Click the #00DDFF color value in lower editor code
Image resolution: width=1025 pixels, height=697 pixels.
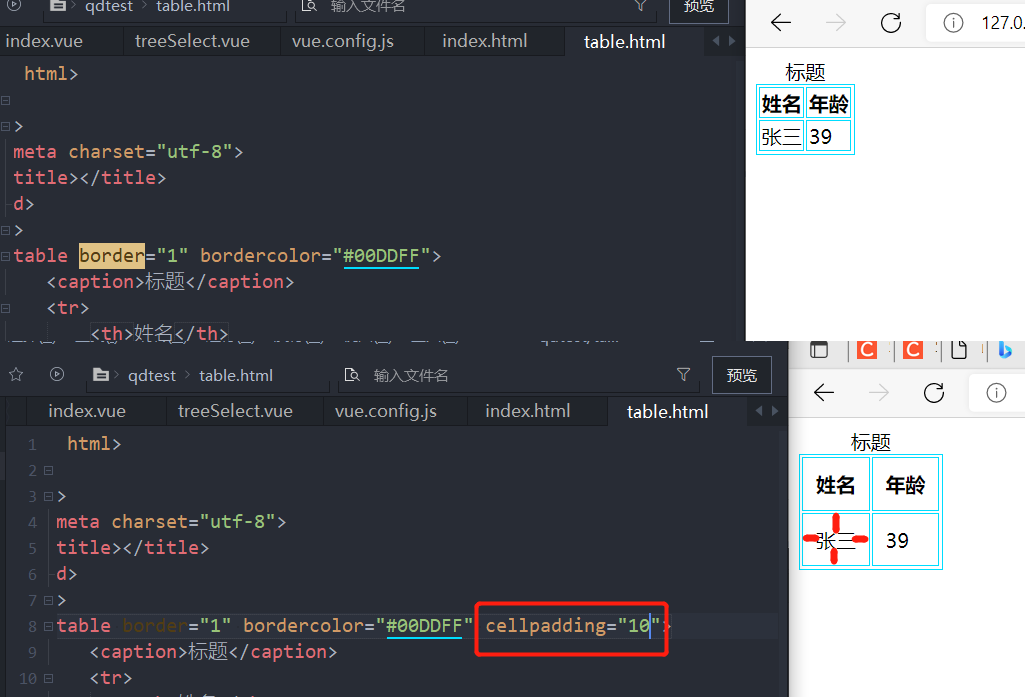pos(424,626)
